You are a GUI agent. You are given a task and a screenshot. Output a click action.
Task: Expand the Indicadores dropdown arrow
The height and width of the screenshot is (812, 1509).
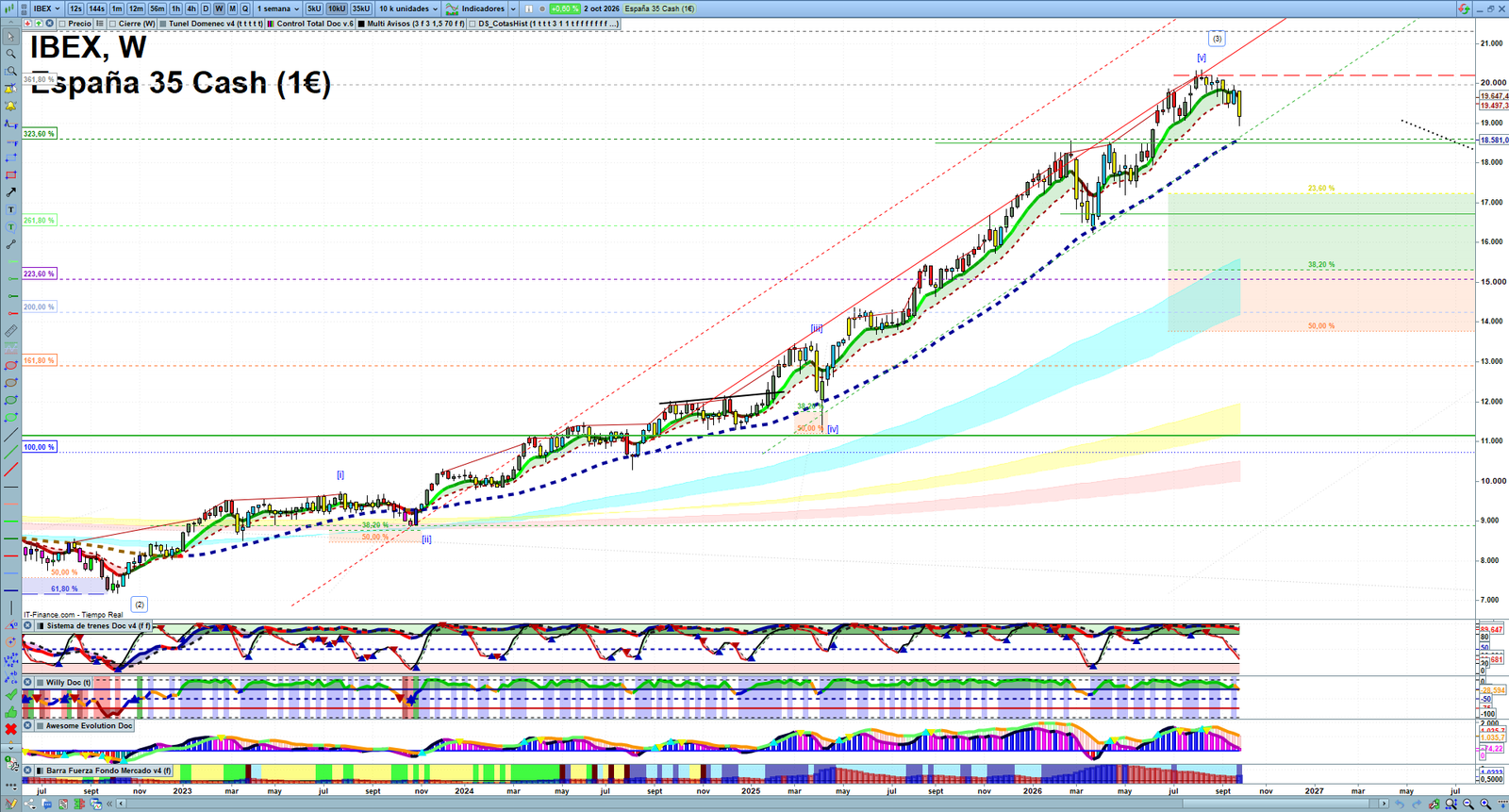pos(513,8)
